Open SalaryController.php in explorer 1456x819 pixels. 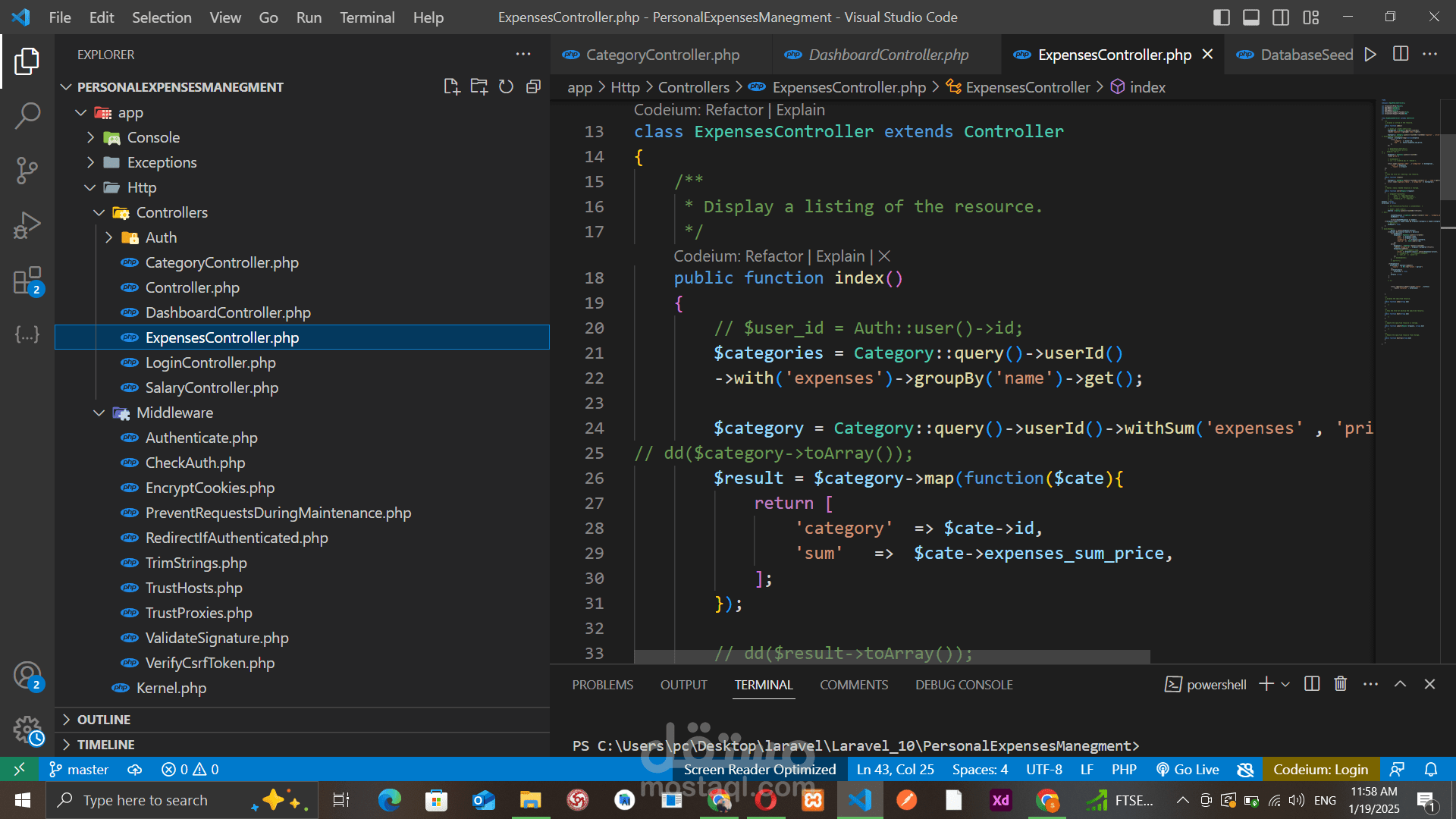click(x=212, y=388)
